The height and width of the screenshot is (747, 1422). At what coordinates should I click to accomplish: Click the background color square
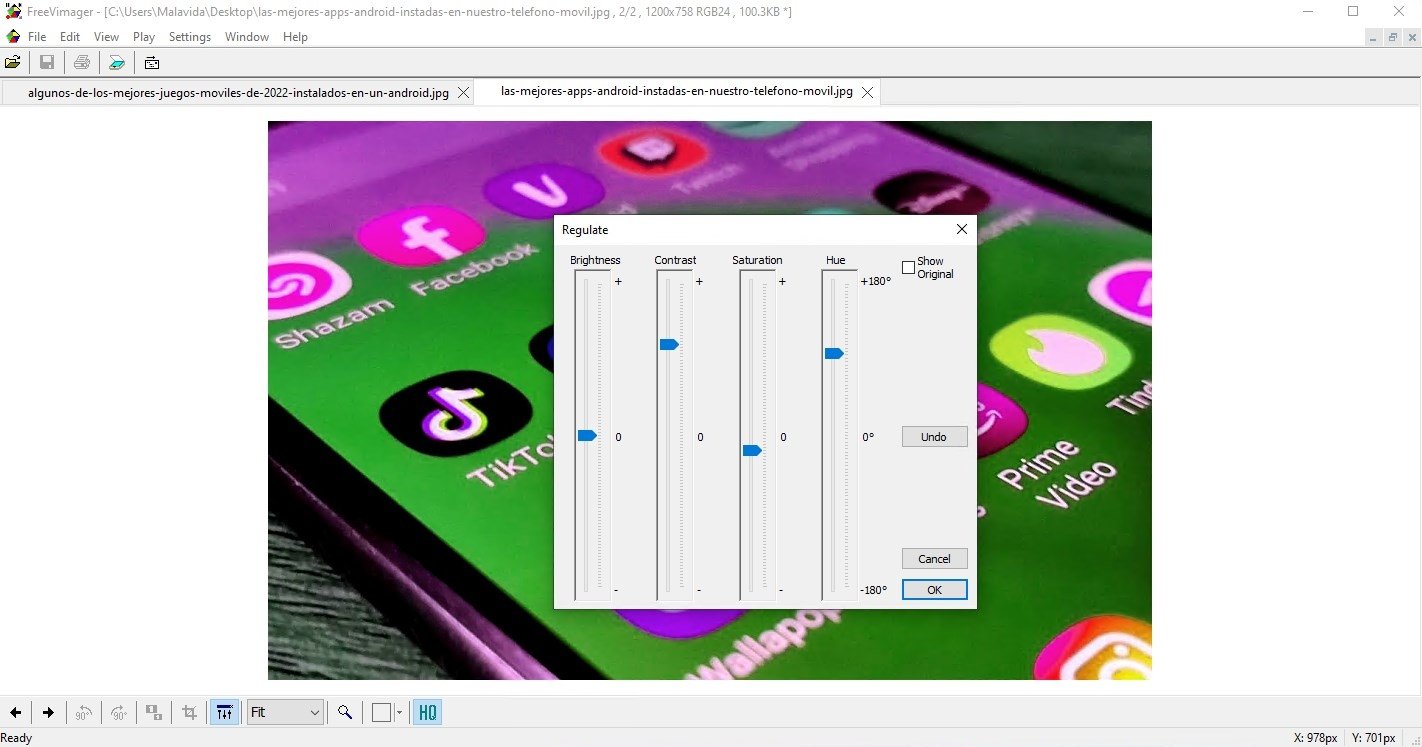[x=381, y=713]
